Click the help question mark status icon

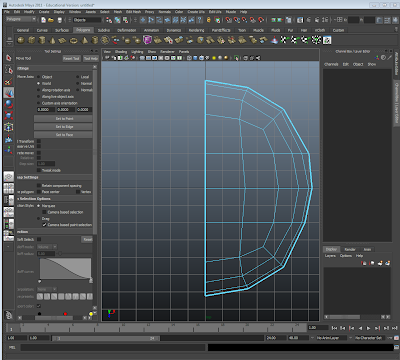click(x=200, y=20)
